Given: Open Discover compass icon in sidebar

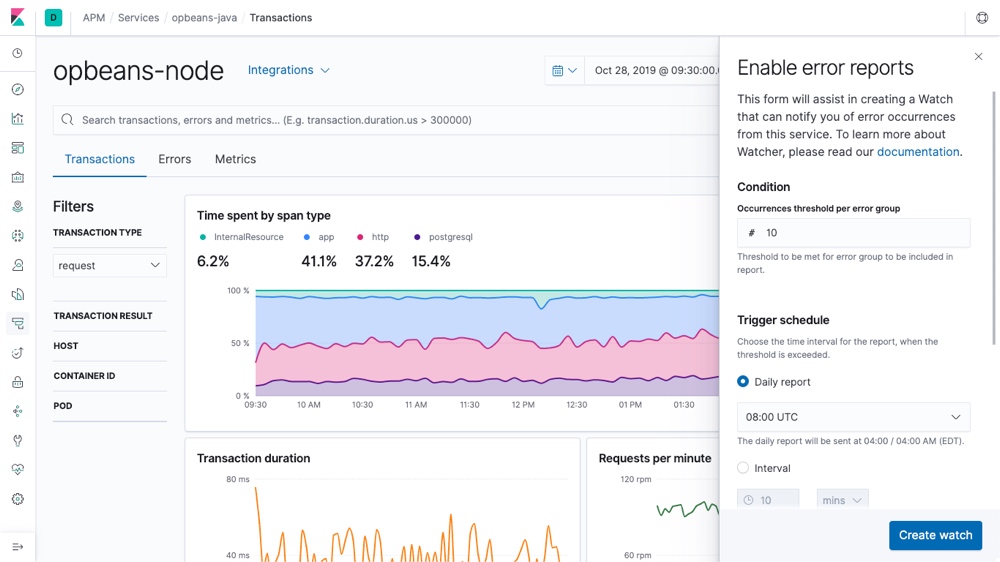Looking at the screenshot, I should point(18,89).
